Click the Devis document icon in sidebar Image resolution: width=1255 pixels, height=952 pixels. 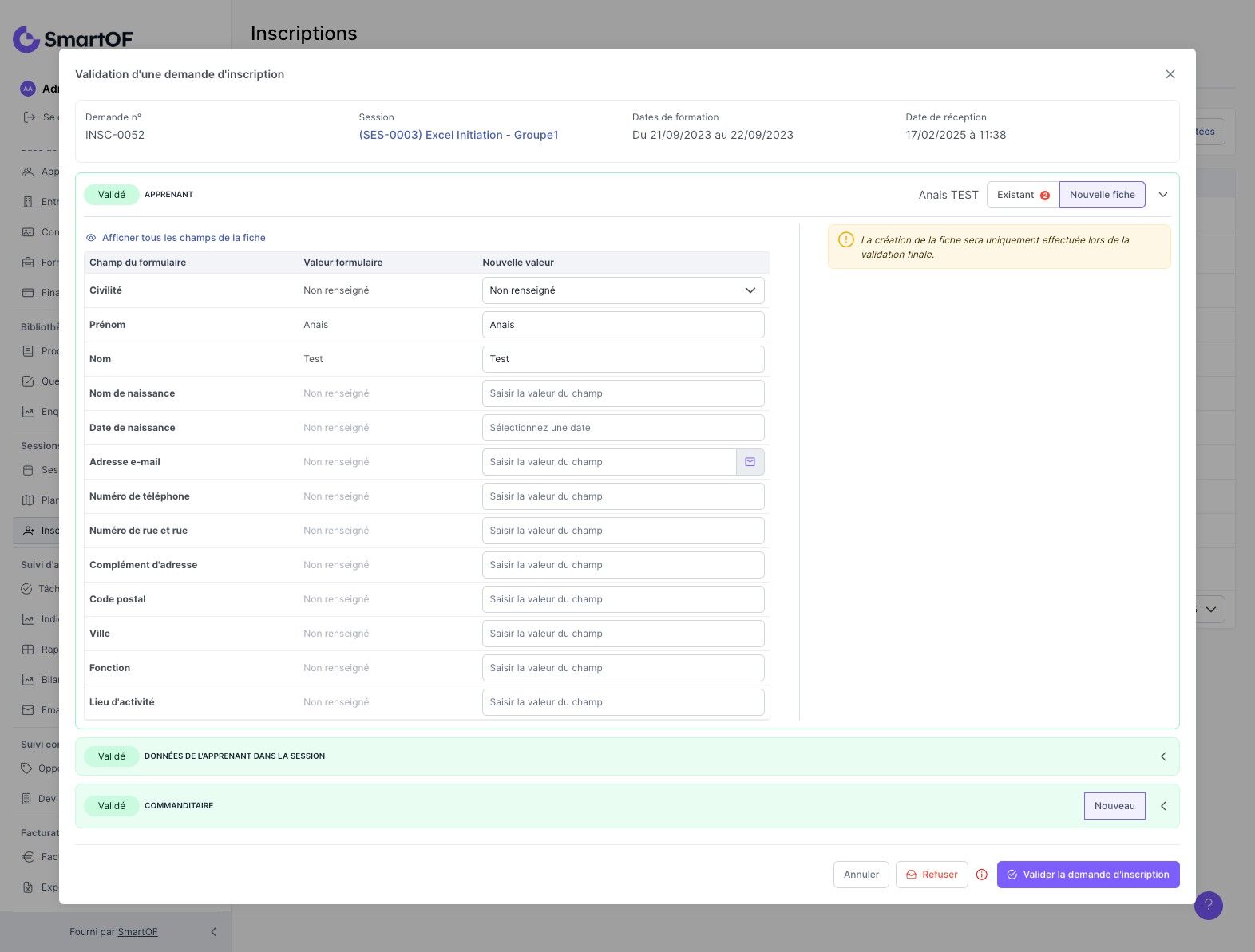26,799
